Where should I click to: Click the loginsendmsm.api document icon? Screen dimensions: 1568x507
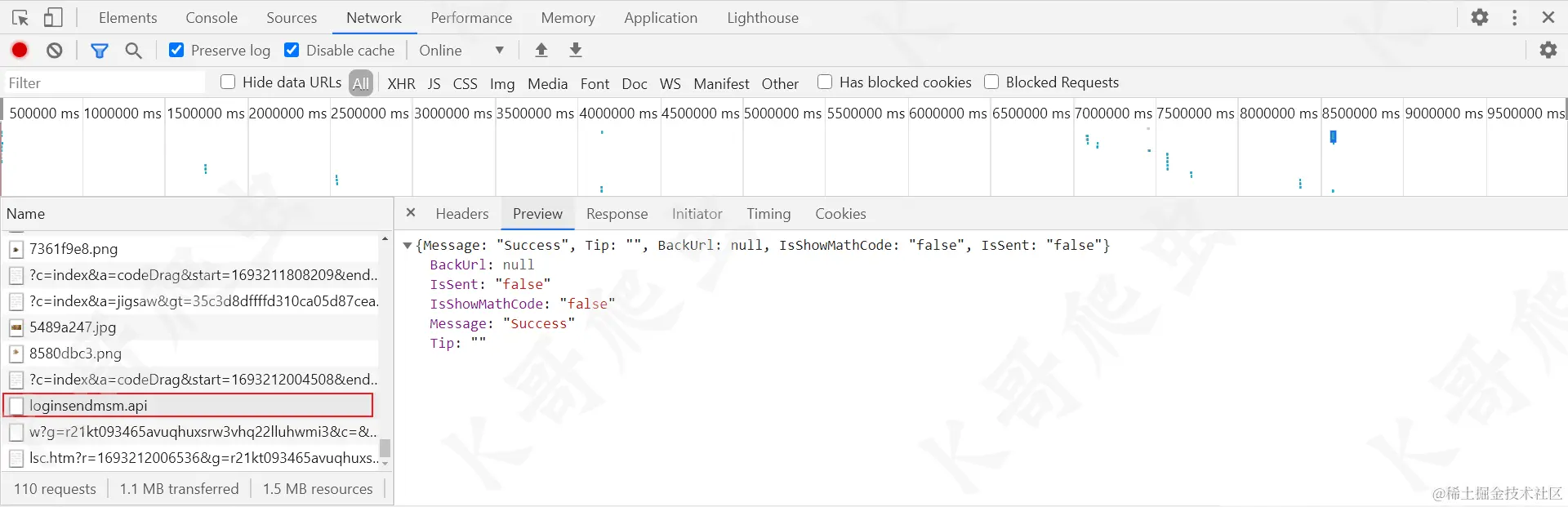(x=16, y=406)
